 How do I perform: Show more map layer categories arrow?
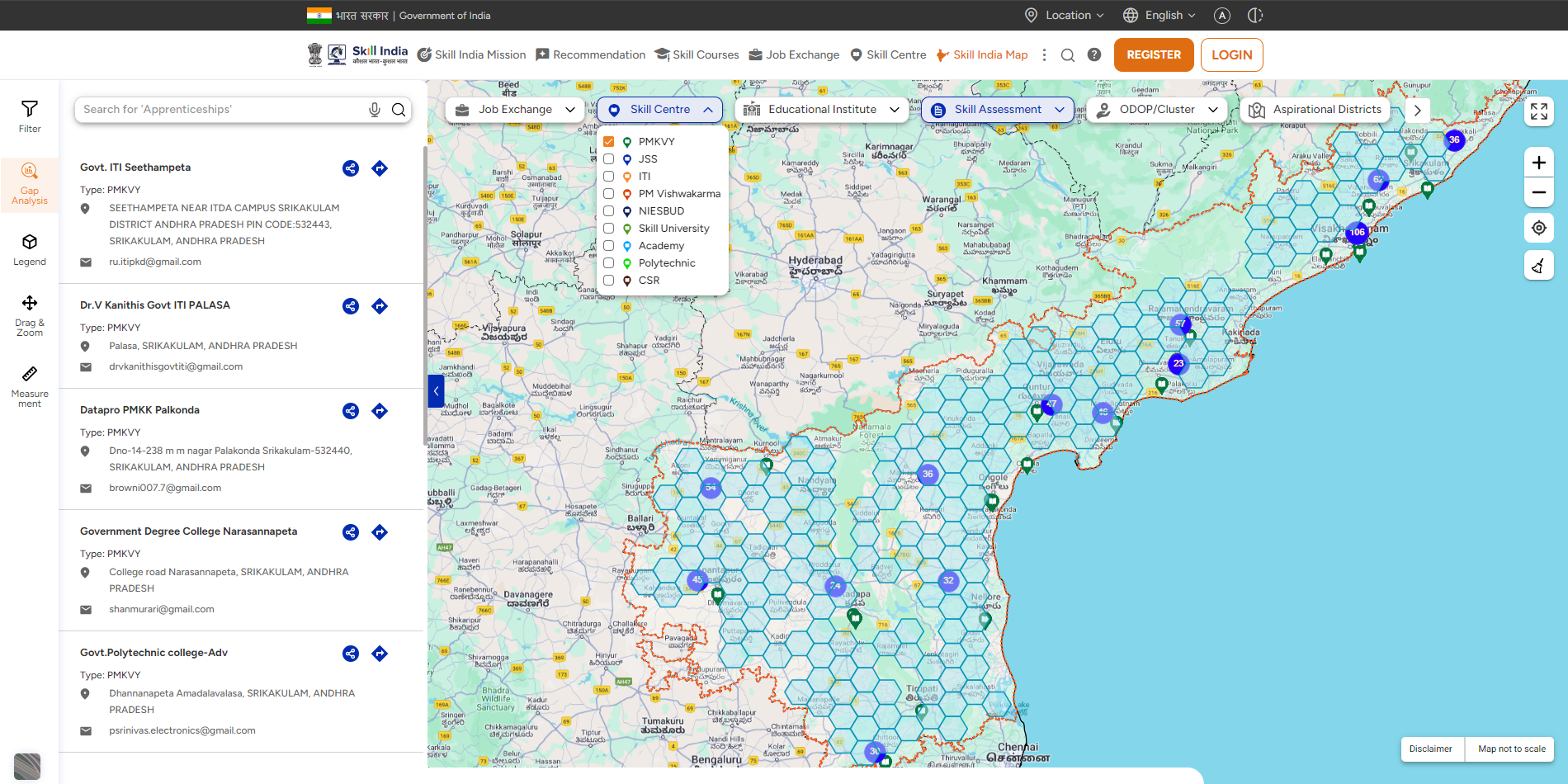pos(1417,111)
